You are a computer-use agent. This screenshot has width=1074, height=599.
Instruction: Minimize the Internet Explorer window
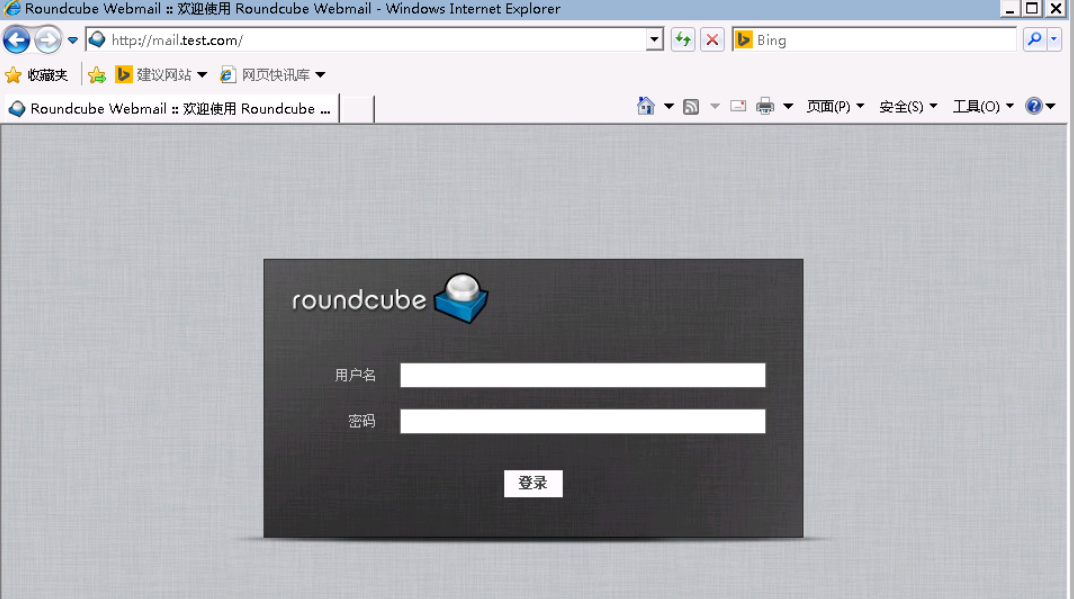(x=1010, y=8)
